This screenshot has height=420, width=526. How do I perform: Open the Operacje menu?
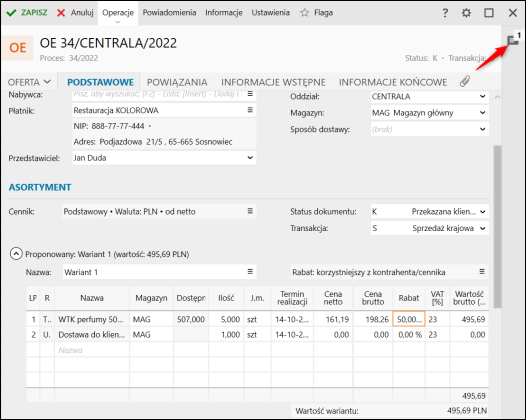(118, 13)
